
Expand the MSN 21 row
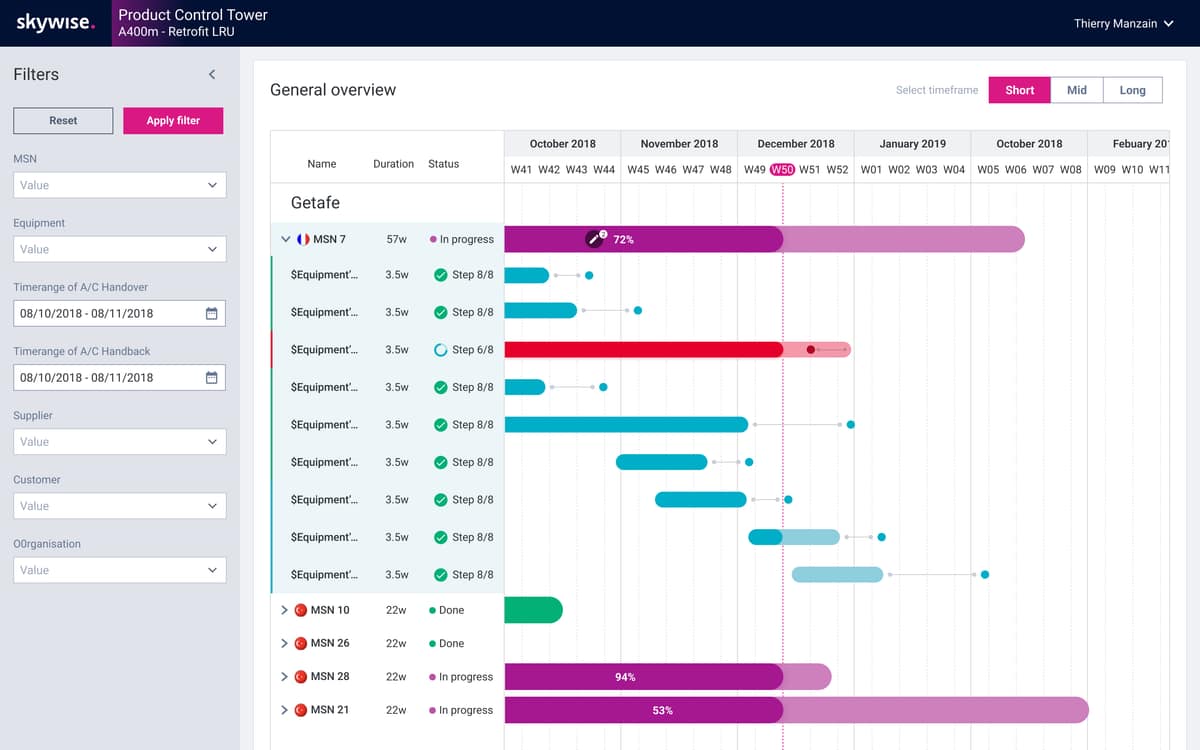[285, 710]
